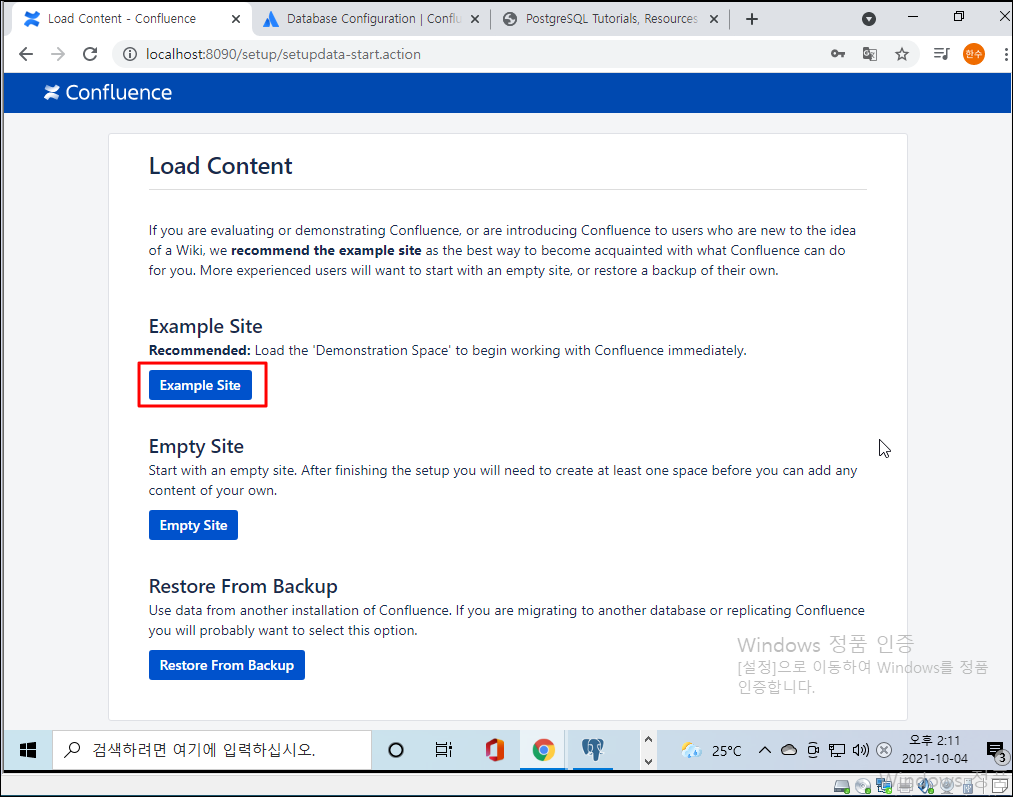Image resolution: width=1013 pixels, height=797 pixels.
Task: Click the taskbar search box
Action: (x=212, y=750)
